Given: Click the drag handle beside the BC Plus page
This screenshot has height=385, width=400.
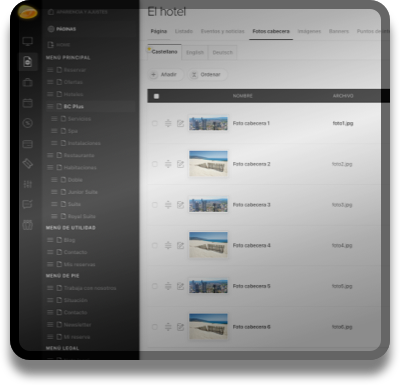Looking at the screenshot, I should click(50, 106).
